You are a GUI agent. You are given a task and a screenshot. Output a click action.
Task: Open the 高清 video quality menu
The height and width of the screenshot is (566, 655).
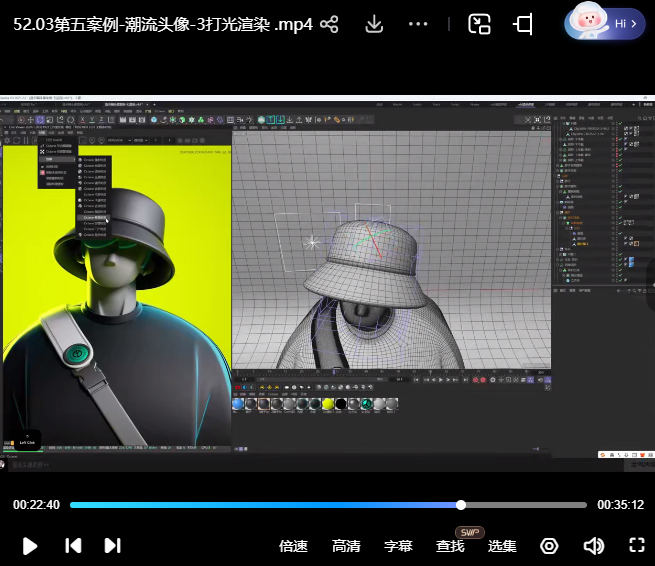point(346,546)
